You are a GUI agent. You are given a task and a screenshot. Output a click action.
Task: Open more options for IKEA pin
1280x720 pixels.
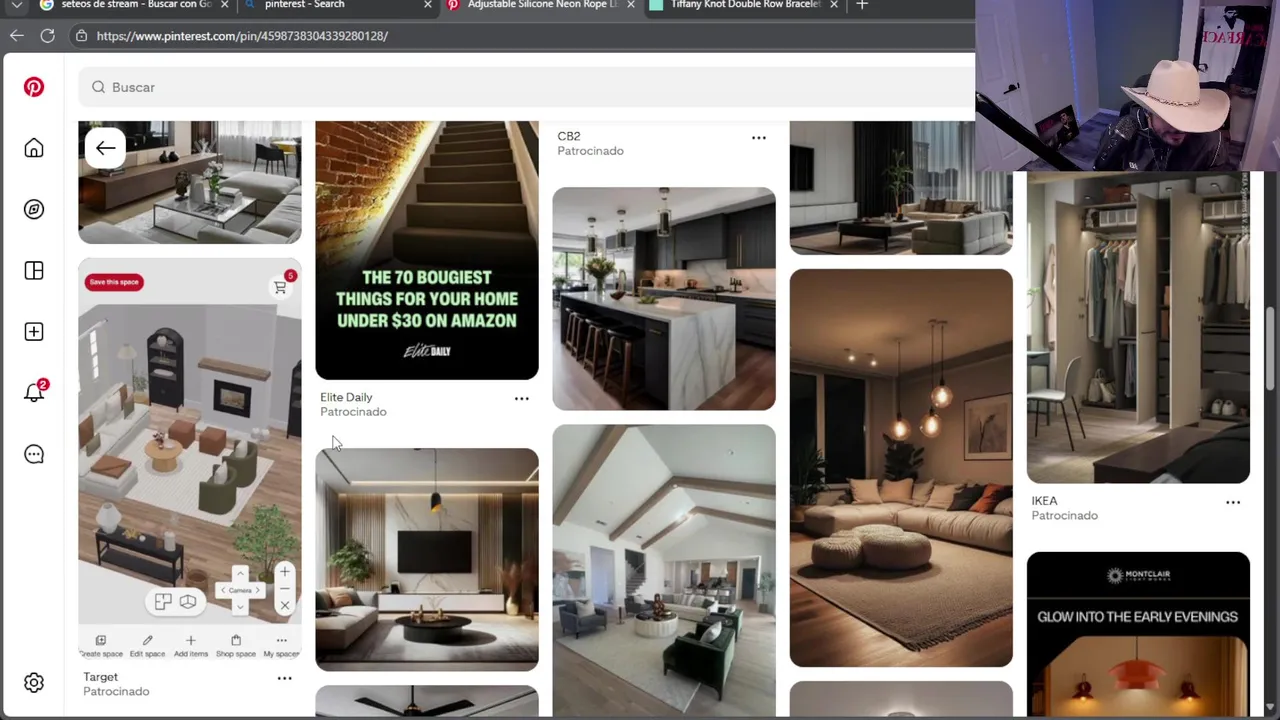point(1233,503)
